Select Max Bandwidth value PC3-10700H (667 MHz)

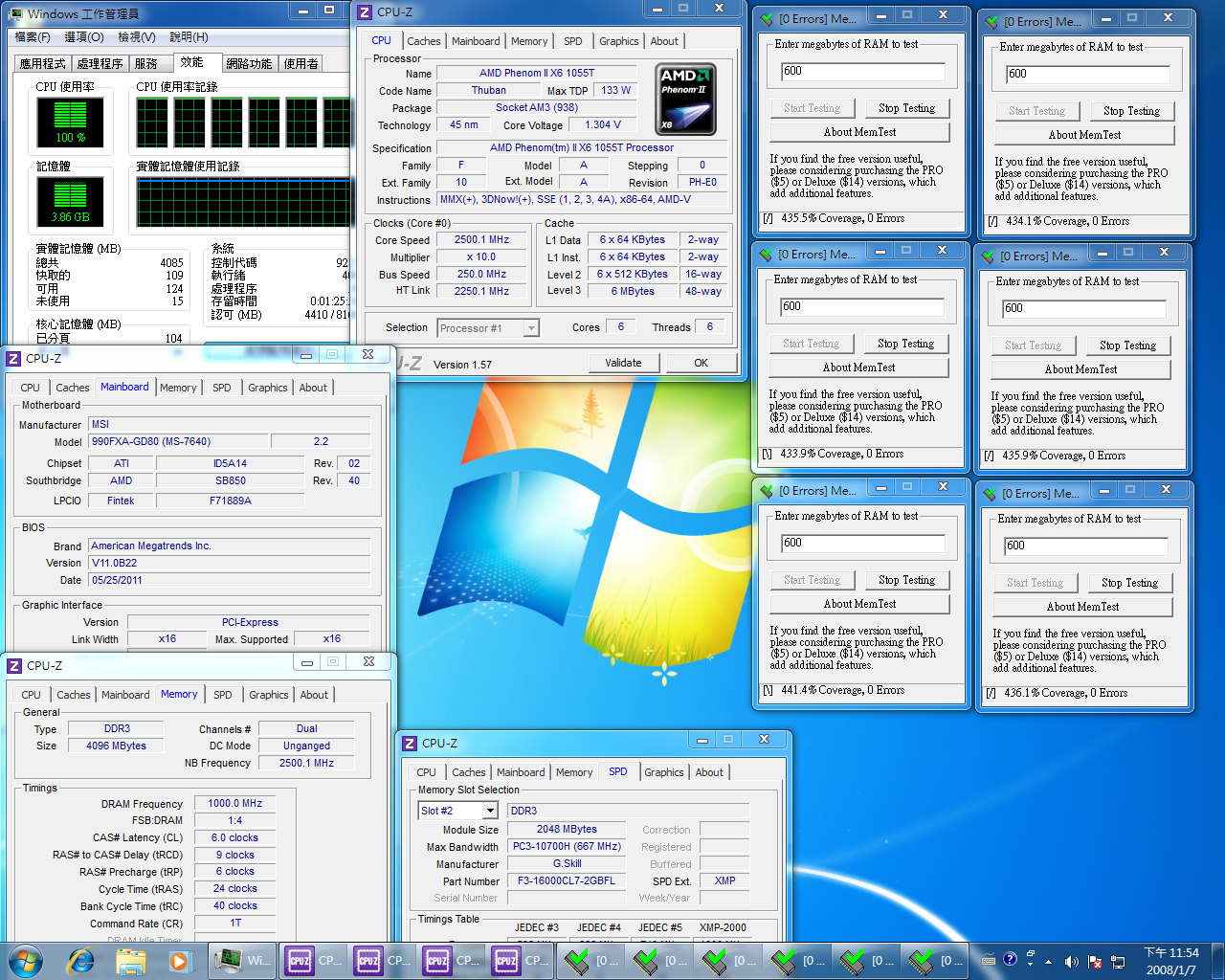(x=567, y=846)
